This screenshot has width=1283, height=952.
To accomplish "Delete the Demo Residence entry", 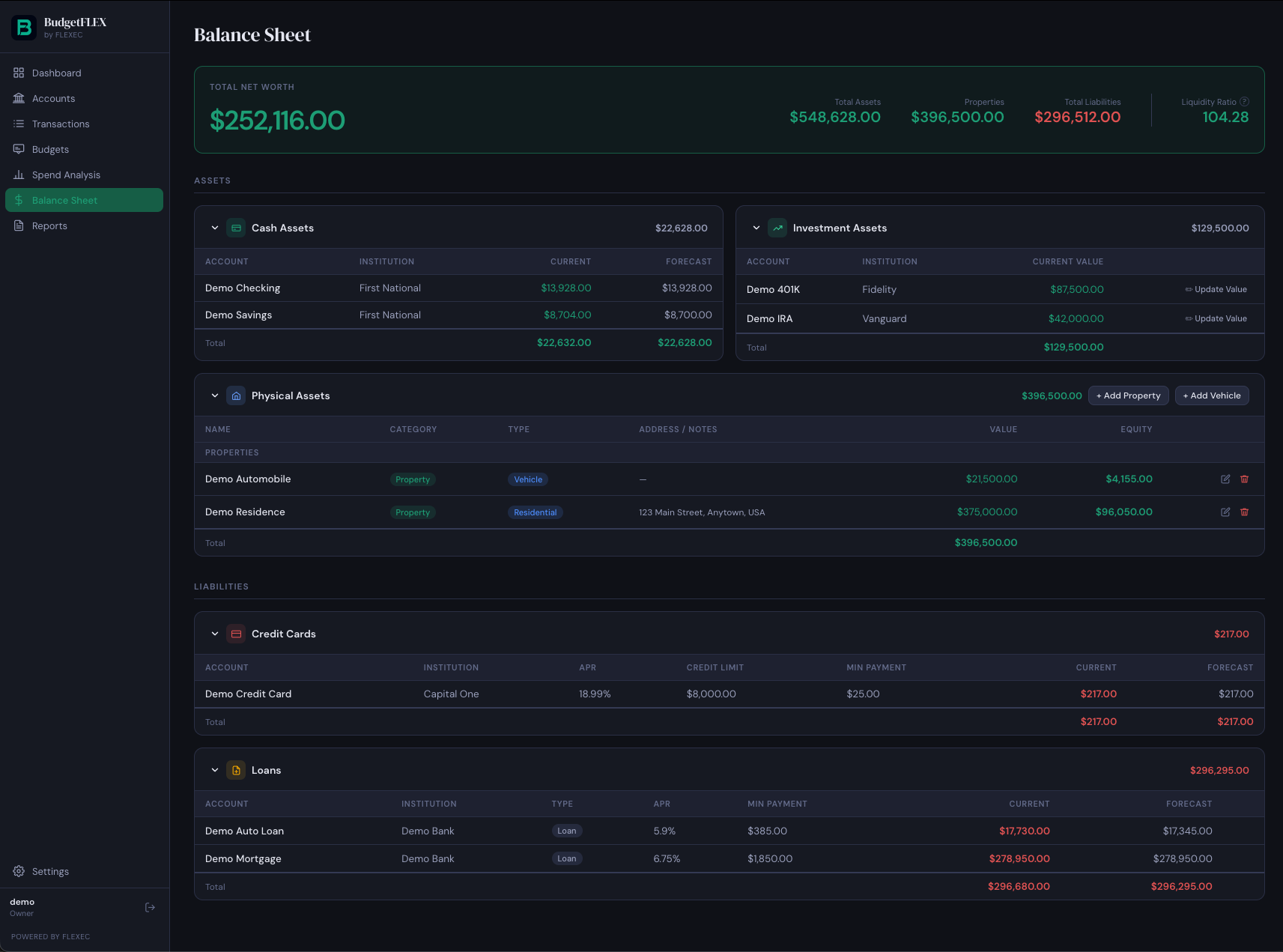I will [x=1244, y=512].
